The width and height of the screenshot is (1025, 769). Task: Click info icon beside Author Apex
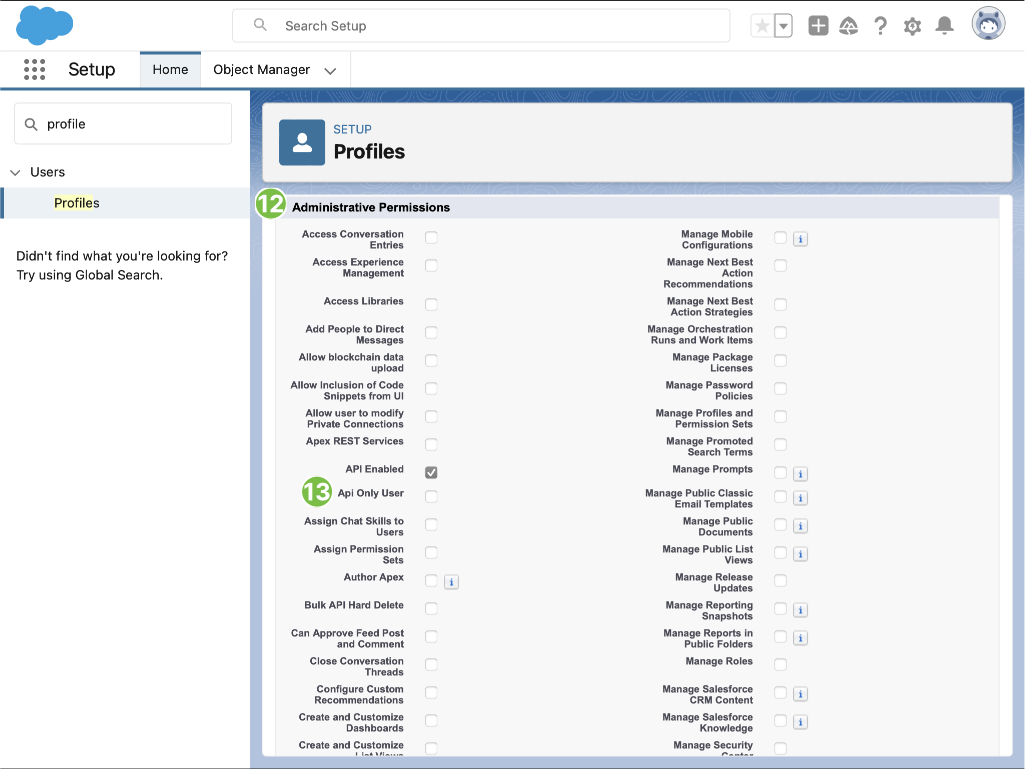451,581
